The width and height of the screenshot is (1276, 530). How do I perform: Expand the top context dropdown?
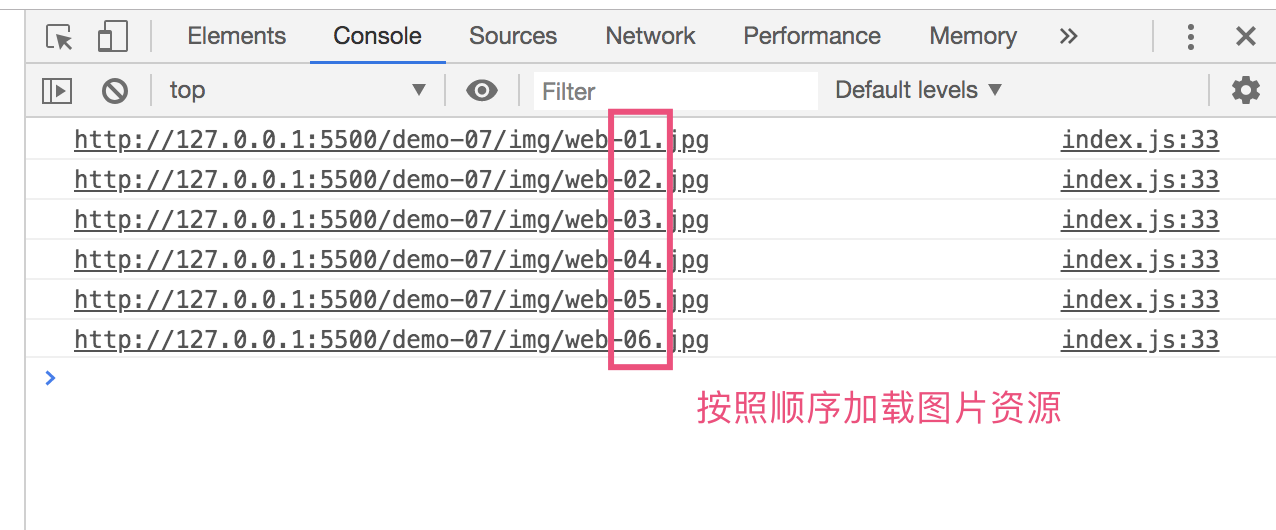[297, 90]
